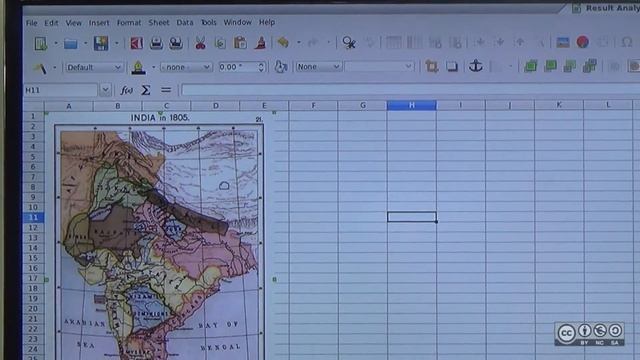The height and width of the screenshot is (360, 640).
Task: Click the Insert Chart icon
Action: tap(583, 42)
